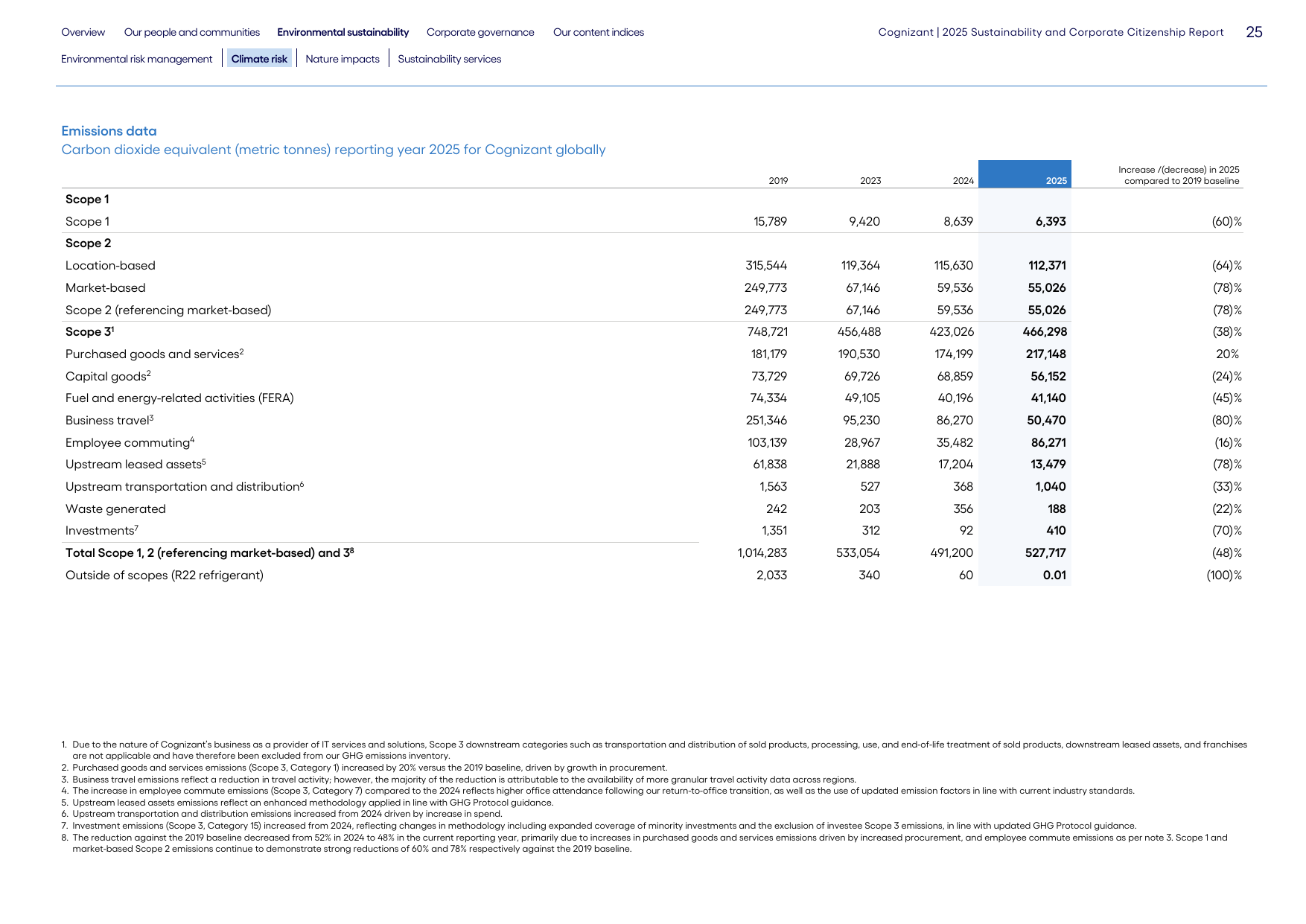The image size is (1306, 924).
Task: Open Environmental risk management subsection
Action: 137,59
